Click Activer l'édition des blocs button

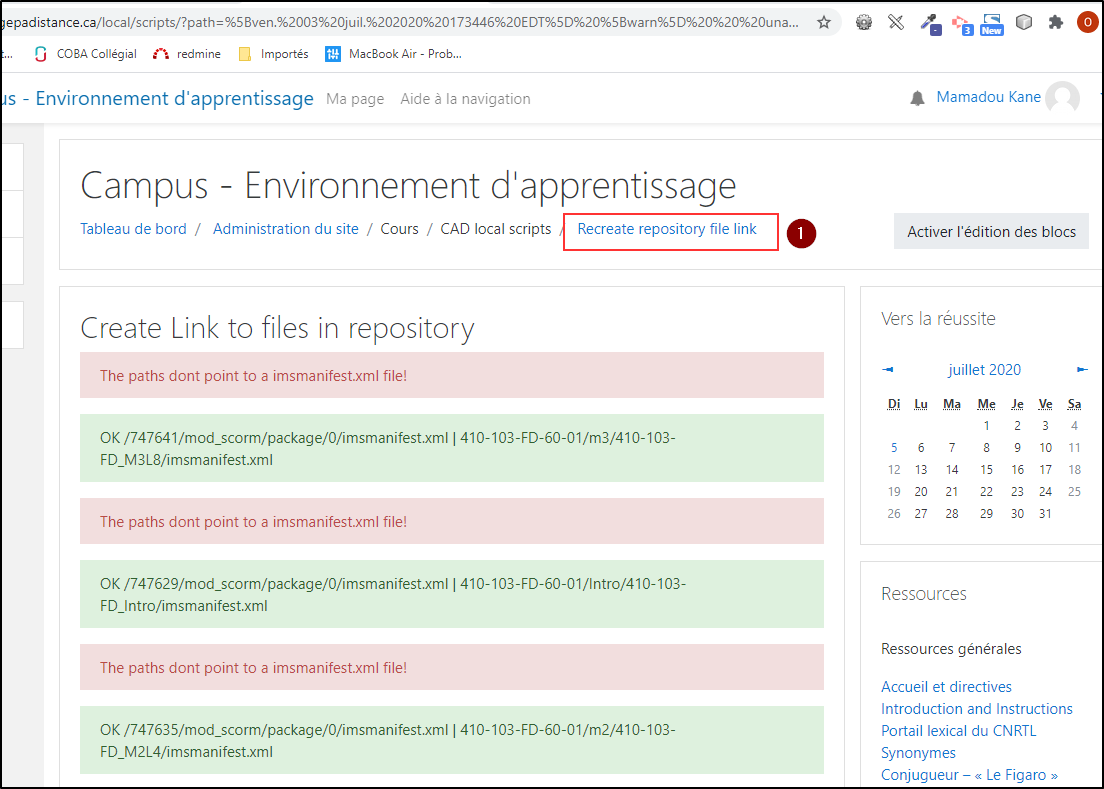point(991,231)
